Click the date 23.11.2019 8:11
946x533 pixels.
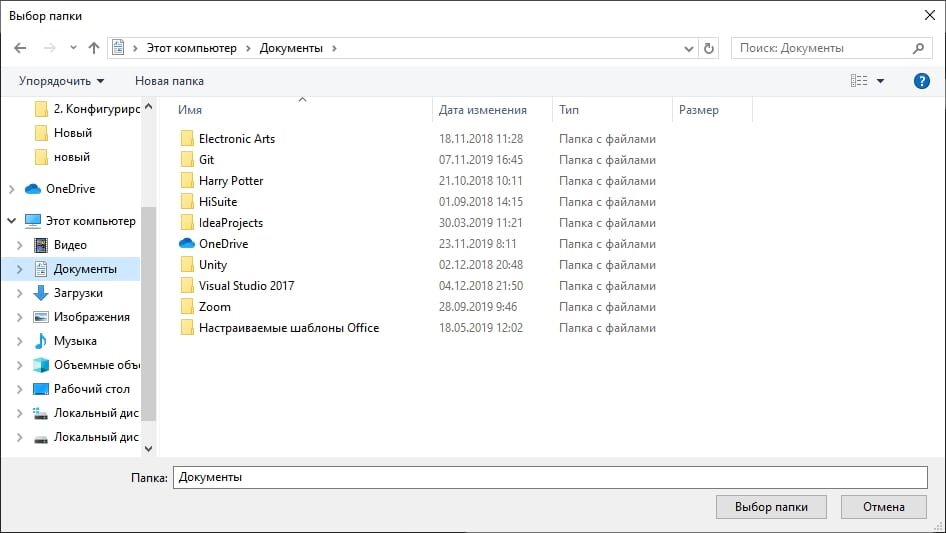pos(477,244)
